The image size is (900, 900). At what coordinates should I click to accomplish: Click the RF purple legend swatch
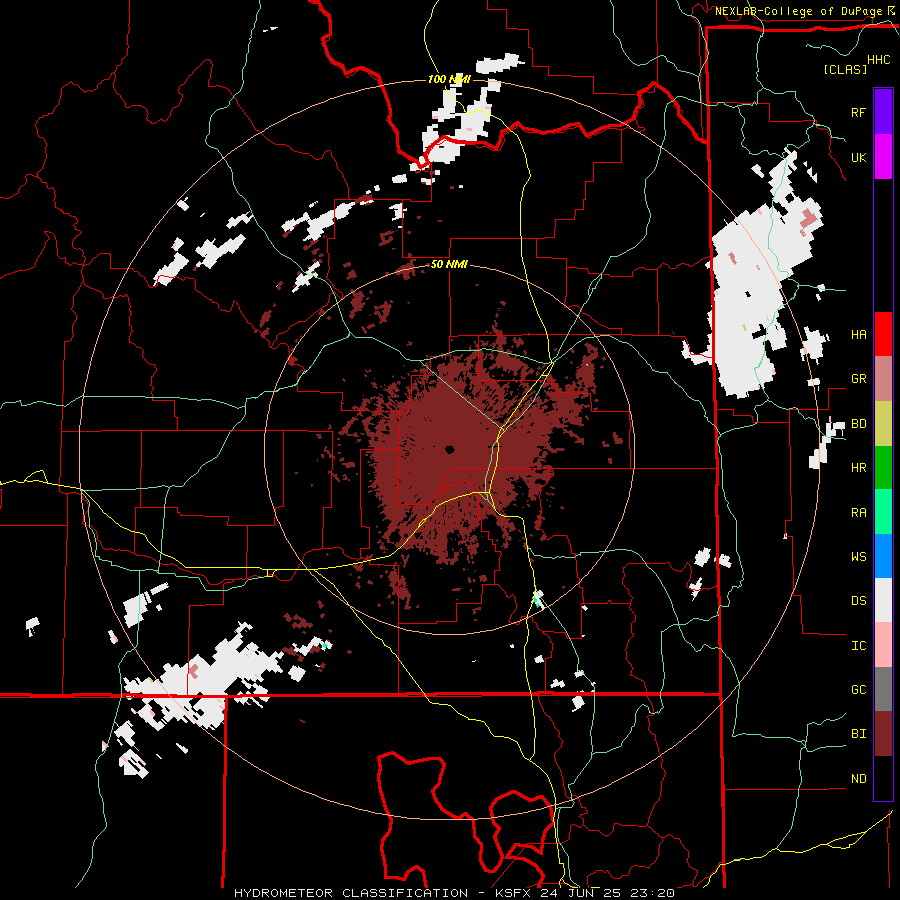click(x=883, y=112)
